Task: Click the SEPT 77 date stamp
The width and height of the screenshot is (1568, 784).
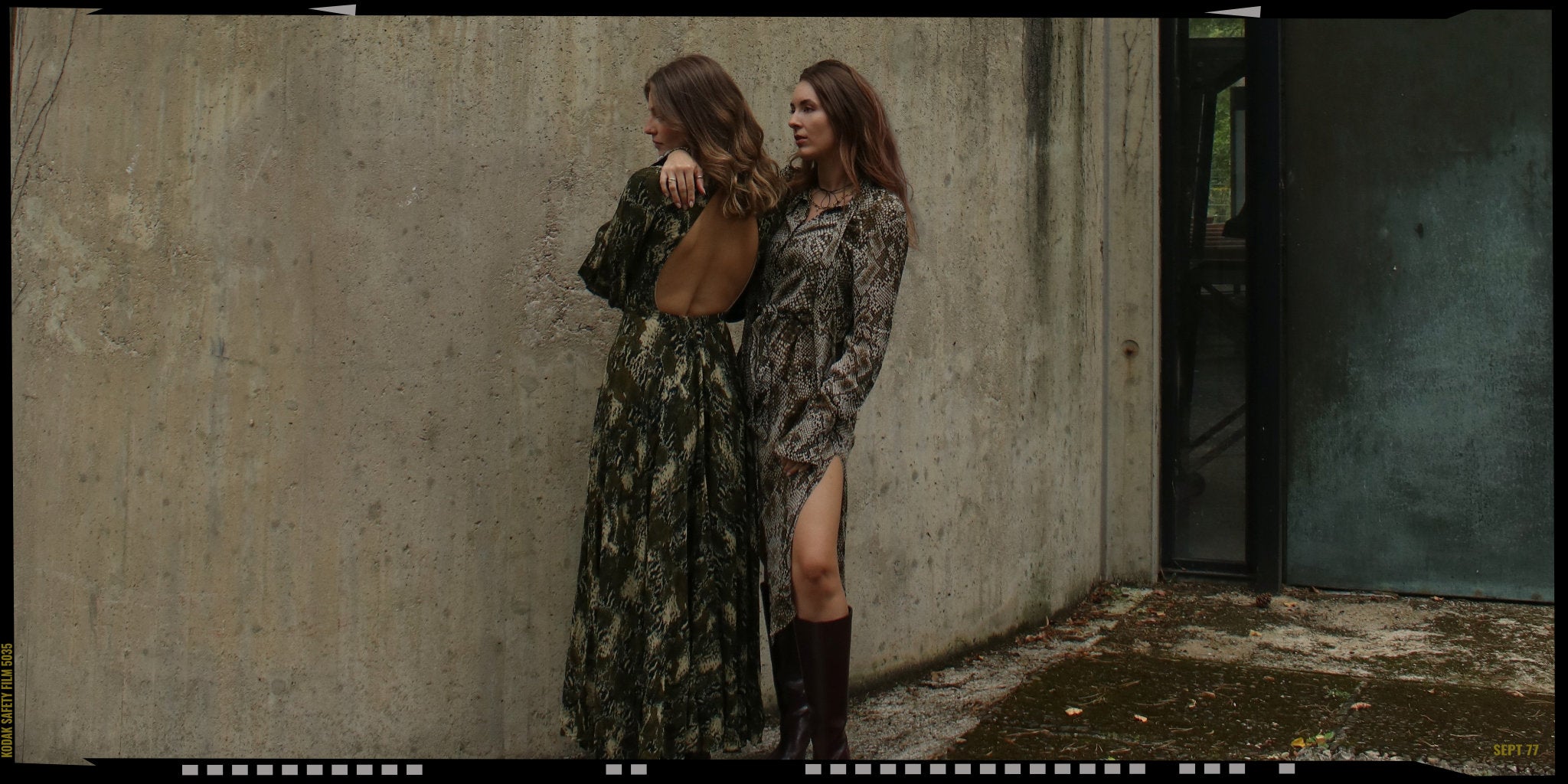Action: [x=1515, y=750]
